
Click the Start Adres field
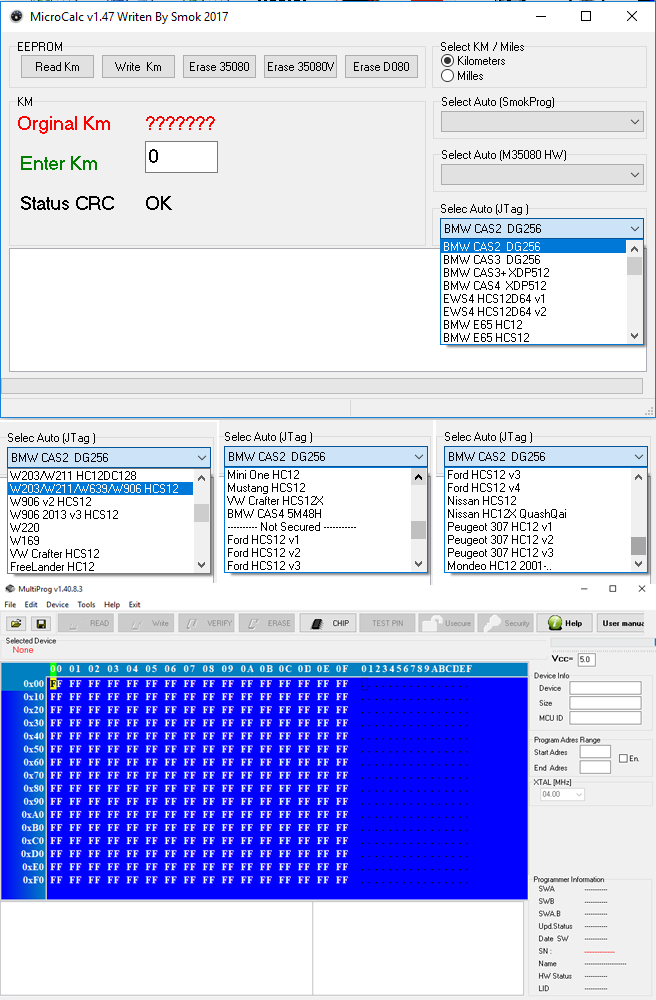595,752
